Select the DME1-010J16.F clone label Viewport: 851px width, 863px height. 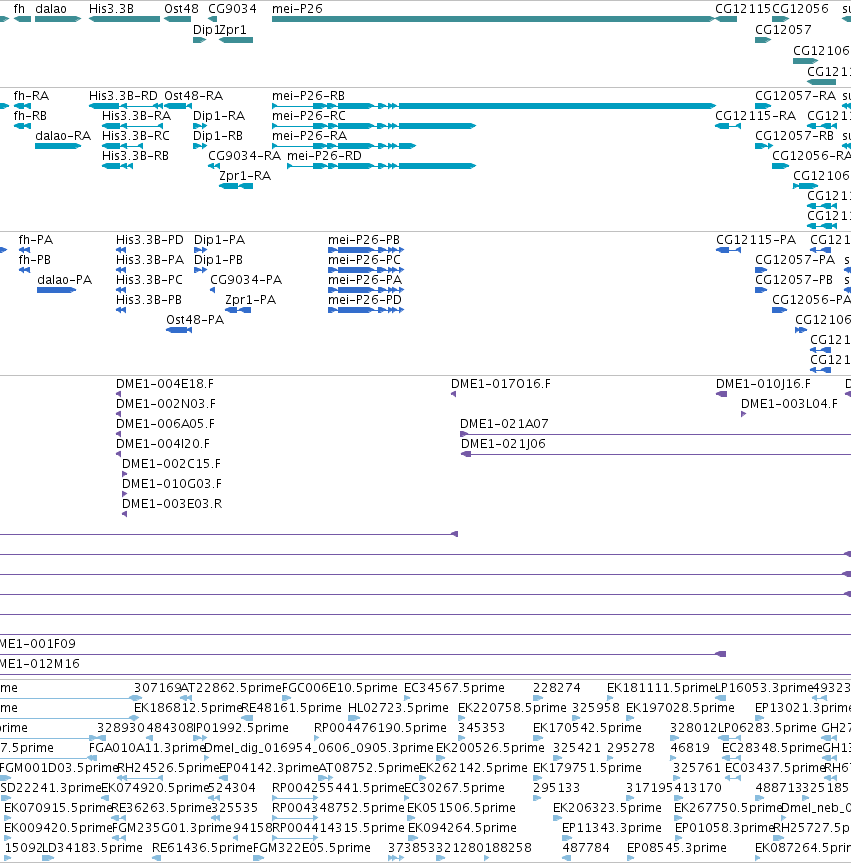point(763,384)
